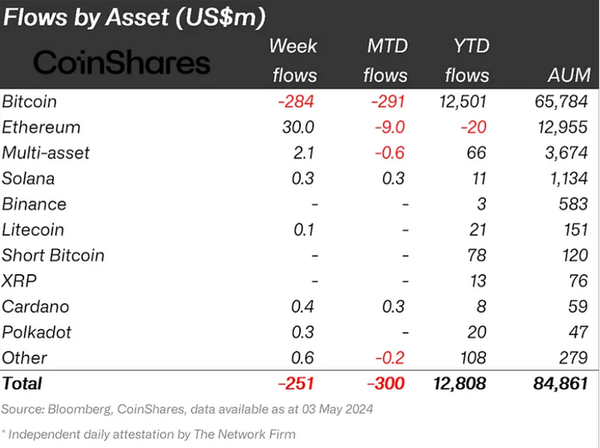Click the Bitcoin row label

pyautogui.click(x=29, y=102)
